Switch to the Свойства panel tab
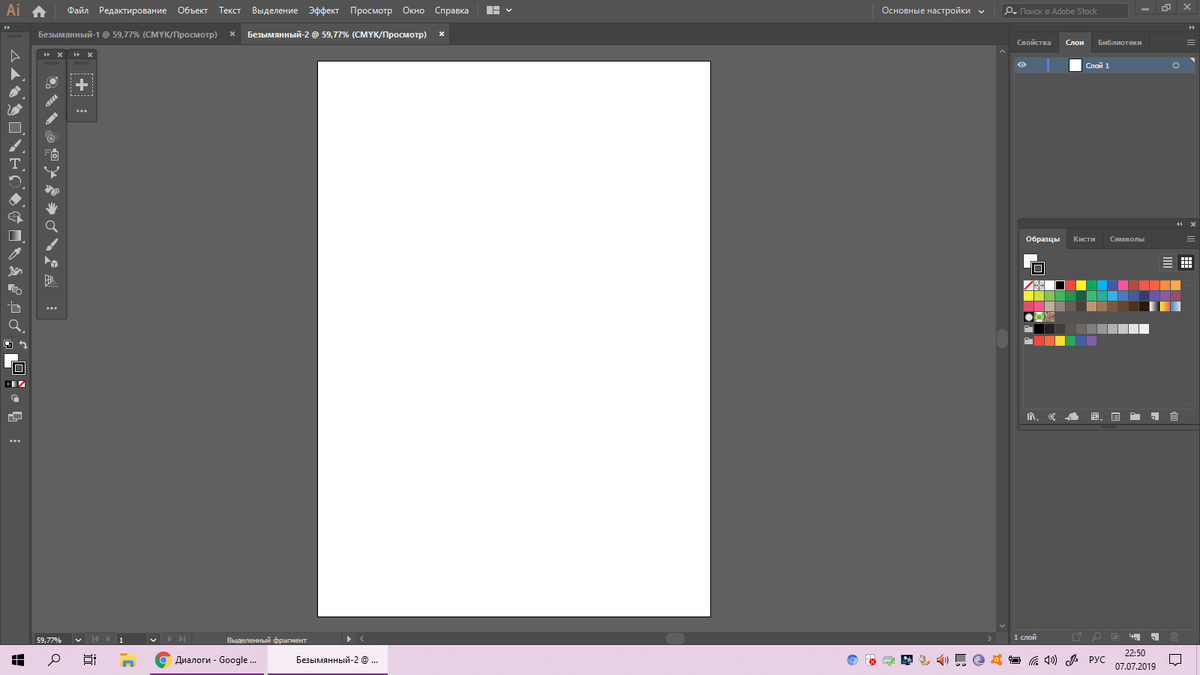The image size is (1200, 675). point(1034,43)
